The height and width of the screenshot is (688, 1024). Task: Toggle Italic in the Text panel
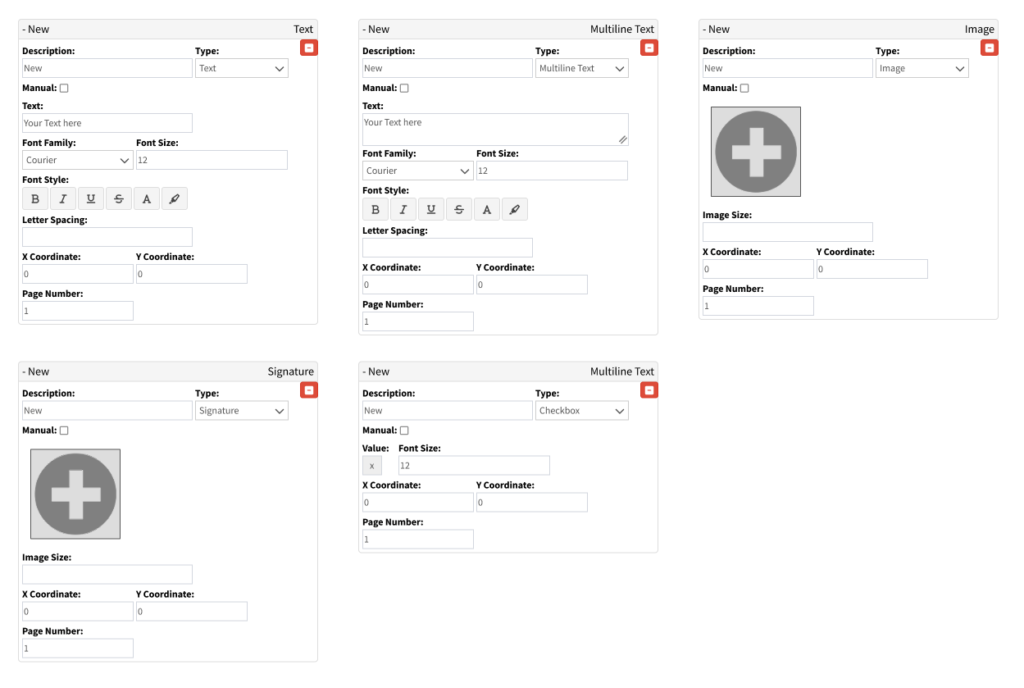coord(63,199)
